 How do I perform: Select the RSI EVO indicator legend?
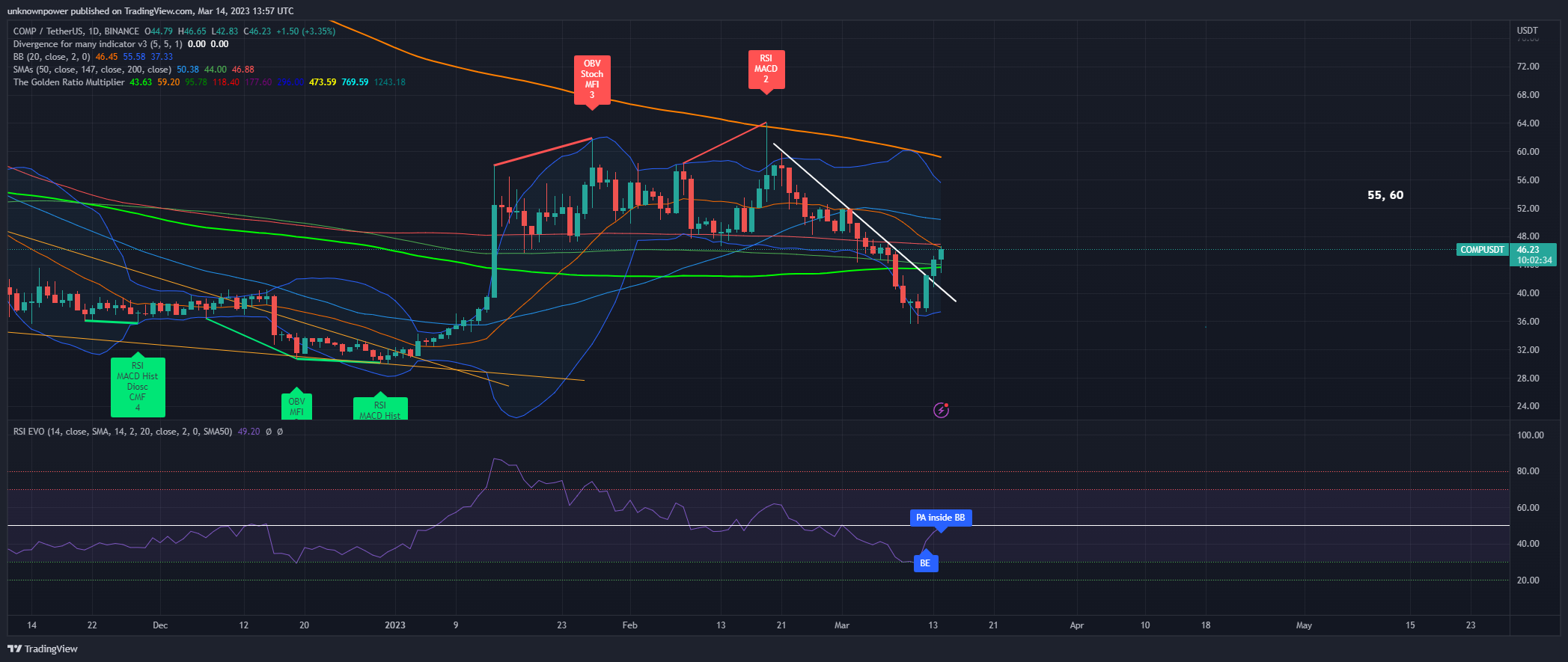(x=123, y=432)
